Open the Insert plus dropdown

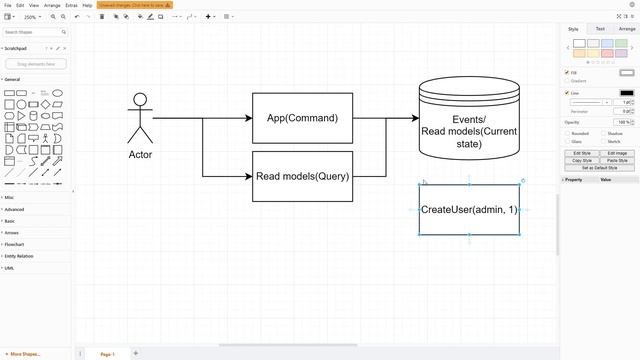pyautogui.click(x=210, y=17)
